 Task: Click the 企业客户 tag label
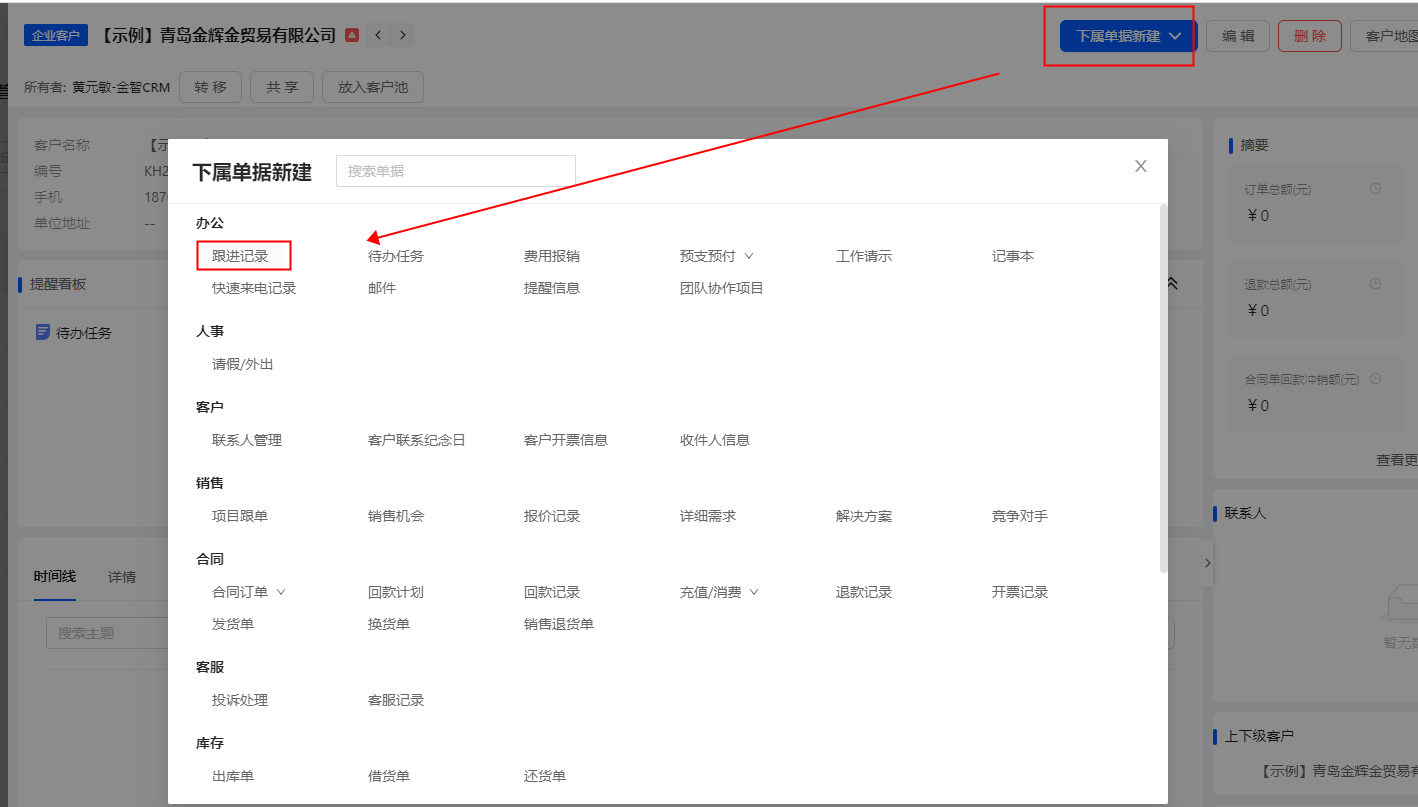[x=55, y=36]
